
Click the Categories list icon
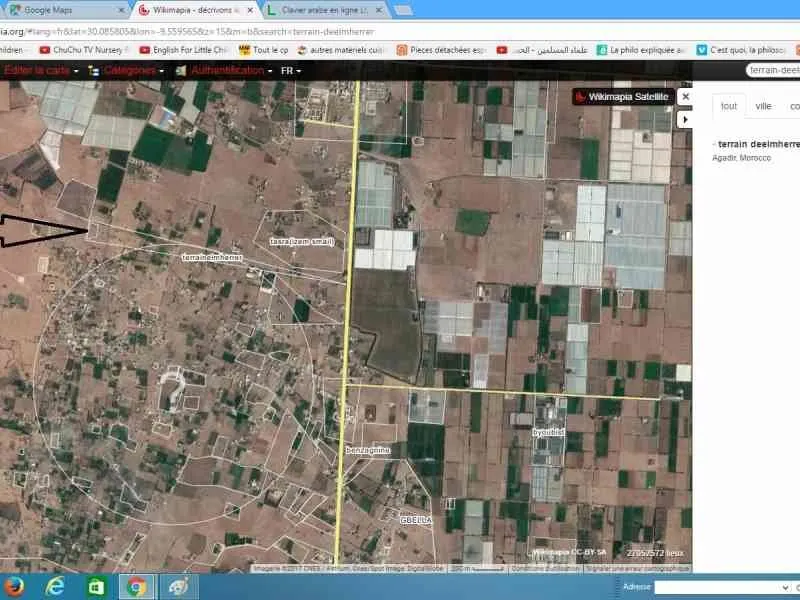coord(94,70)
